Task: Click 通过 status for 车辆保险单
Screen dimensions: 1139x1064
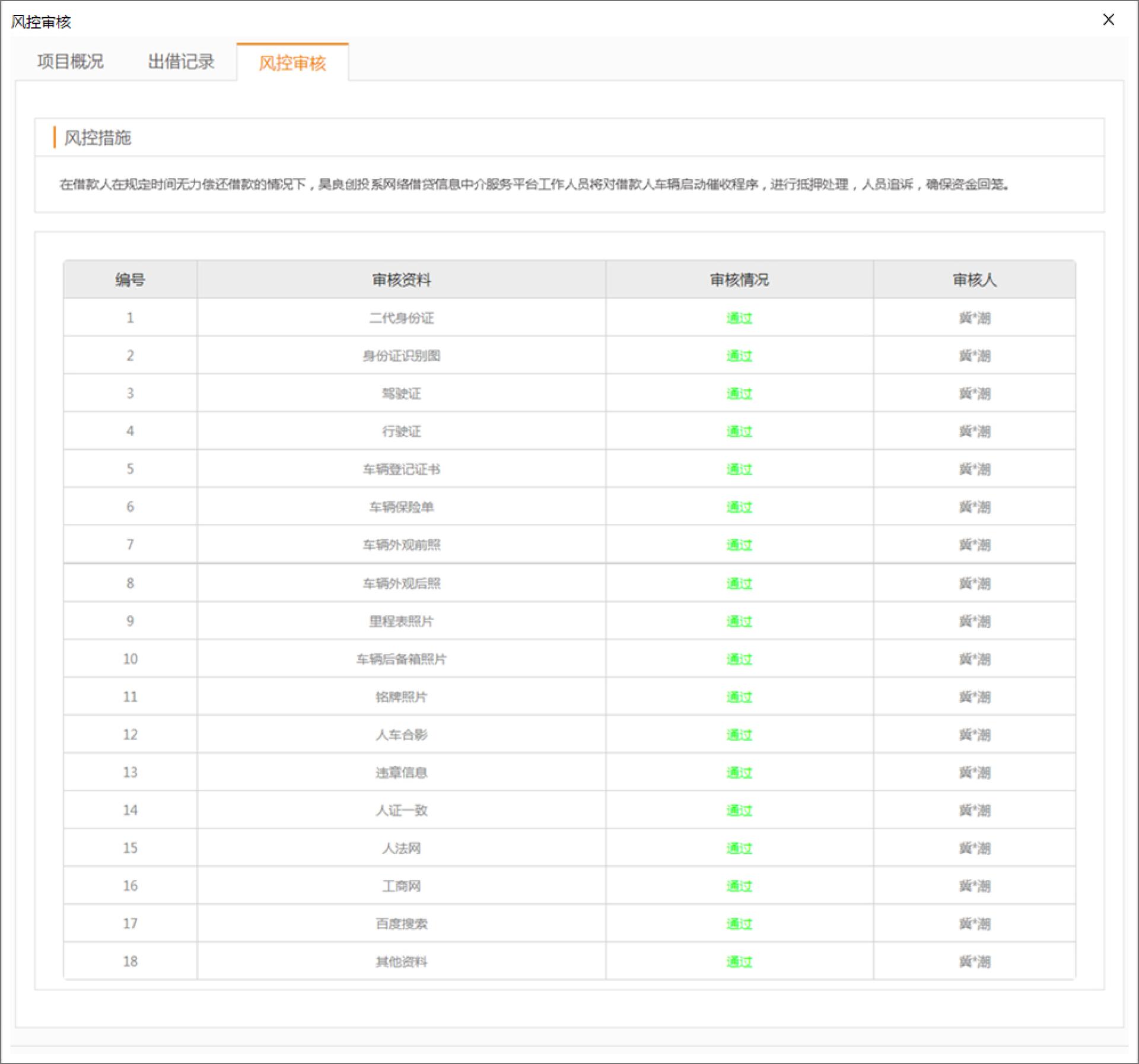Action: tap(739, 507)
